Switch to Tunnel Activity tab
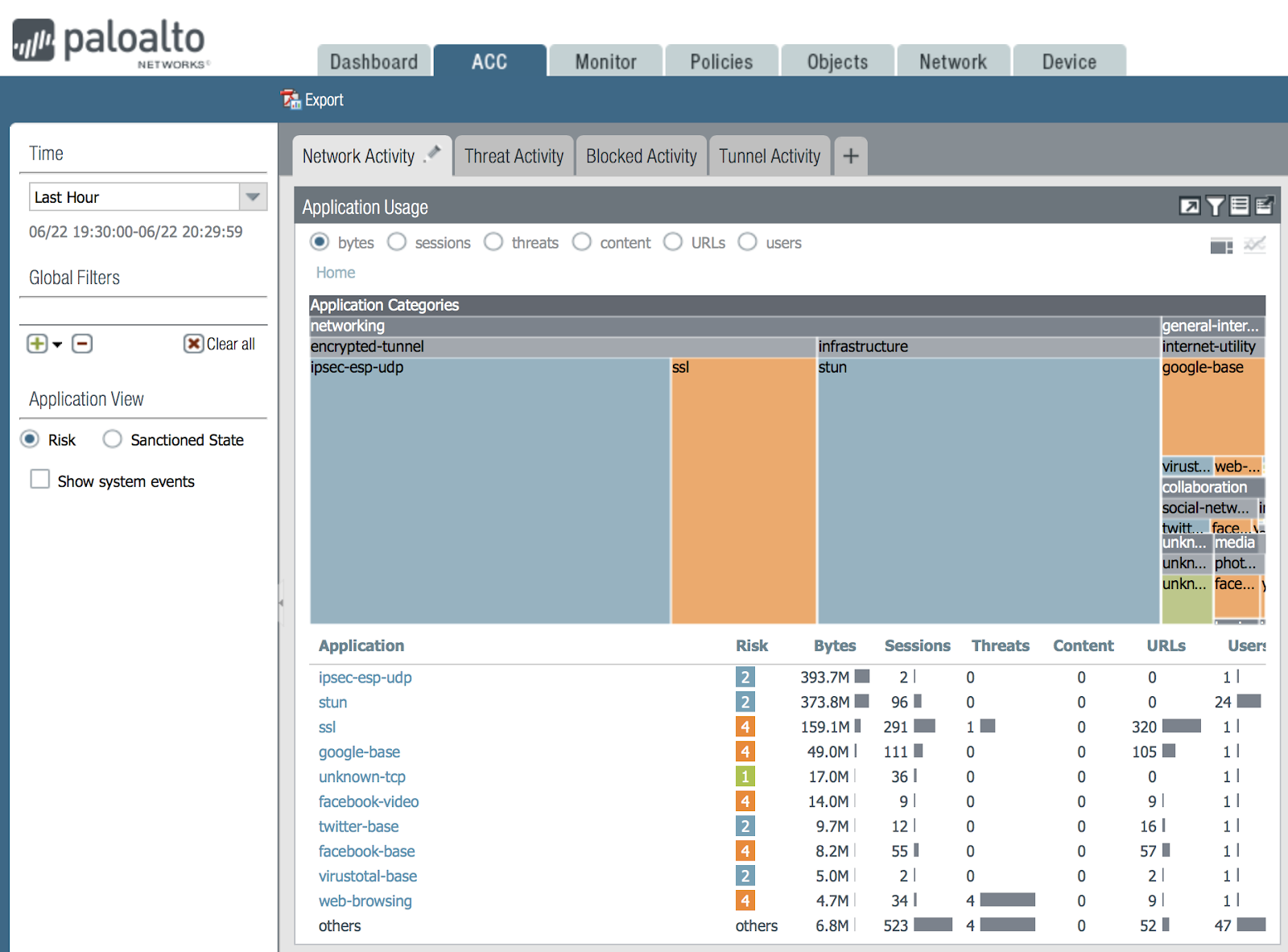 pos(770,156)
